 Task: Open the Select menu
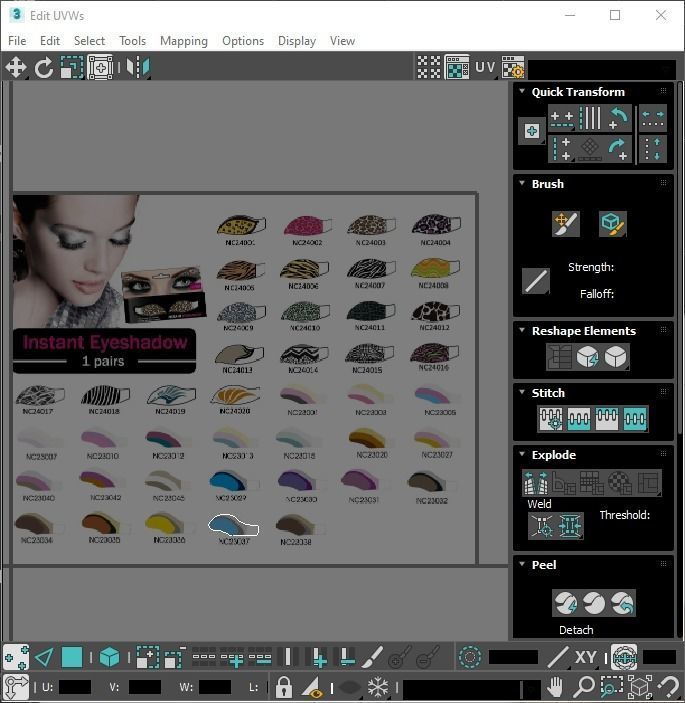(x=89, y=41)
